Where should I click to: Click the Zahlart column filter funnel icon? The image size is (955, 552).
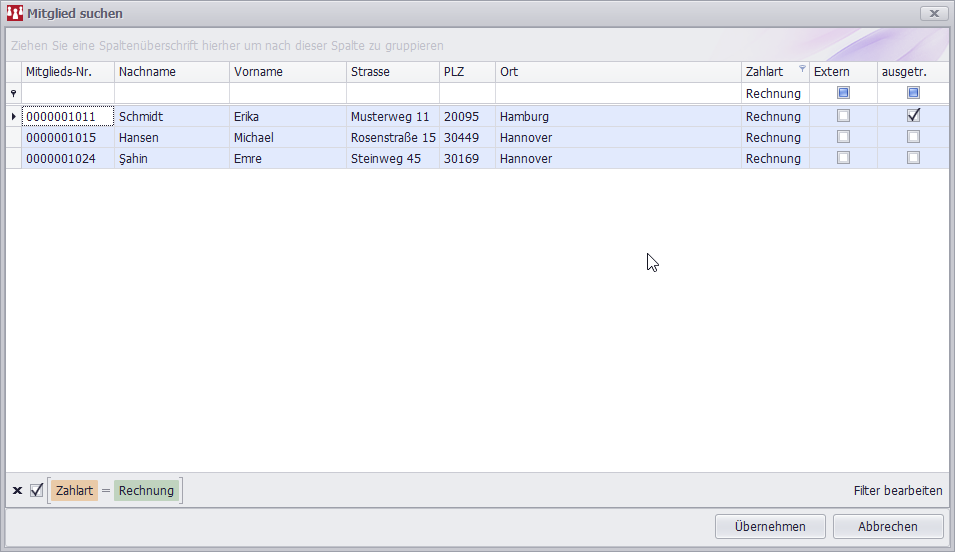[802, 69]
